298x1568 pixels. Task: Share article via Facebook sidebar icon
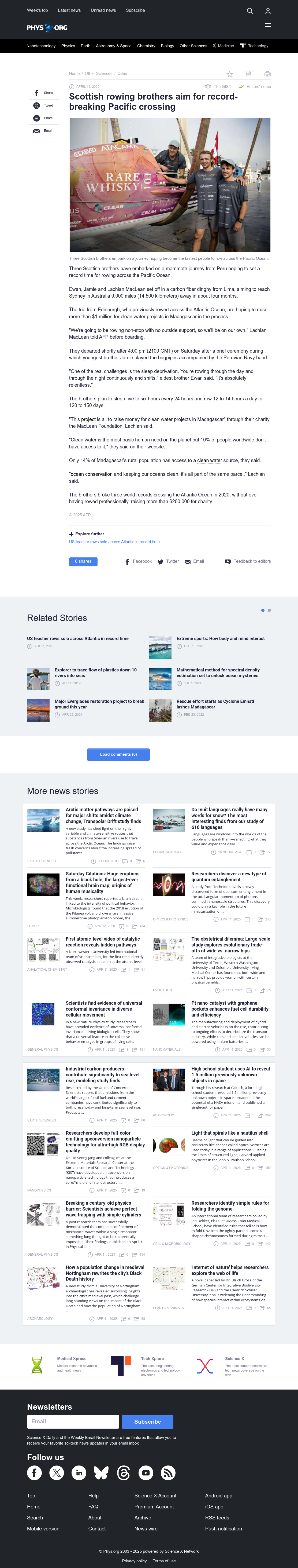click(x=36, y=93)
